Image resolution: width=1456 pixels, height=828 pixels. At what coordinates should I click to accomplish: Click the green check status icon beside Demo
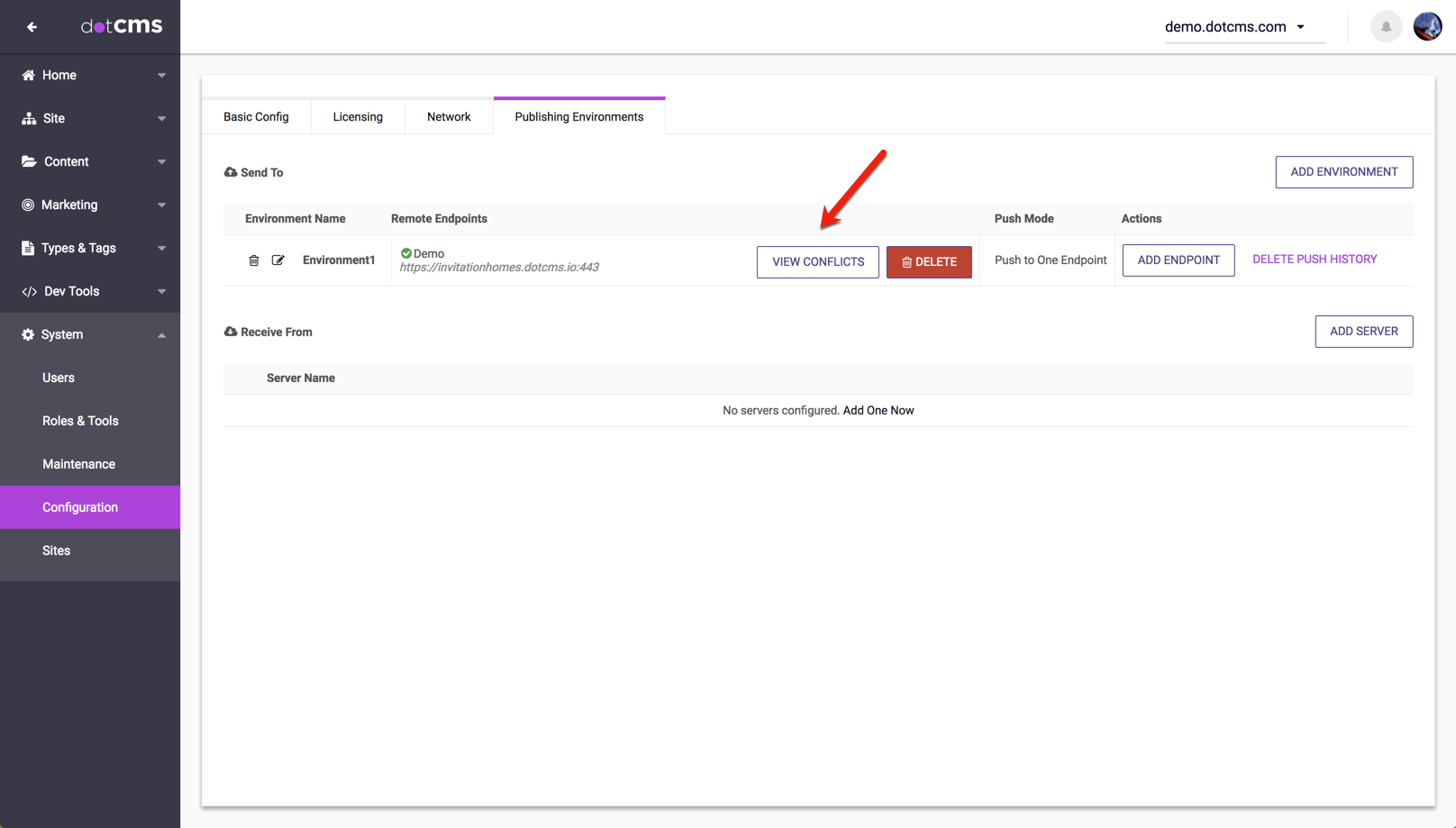click(x=406, y=253)
